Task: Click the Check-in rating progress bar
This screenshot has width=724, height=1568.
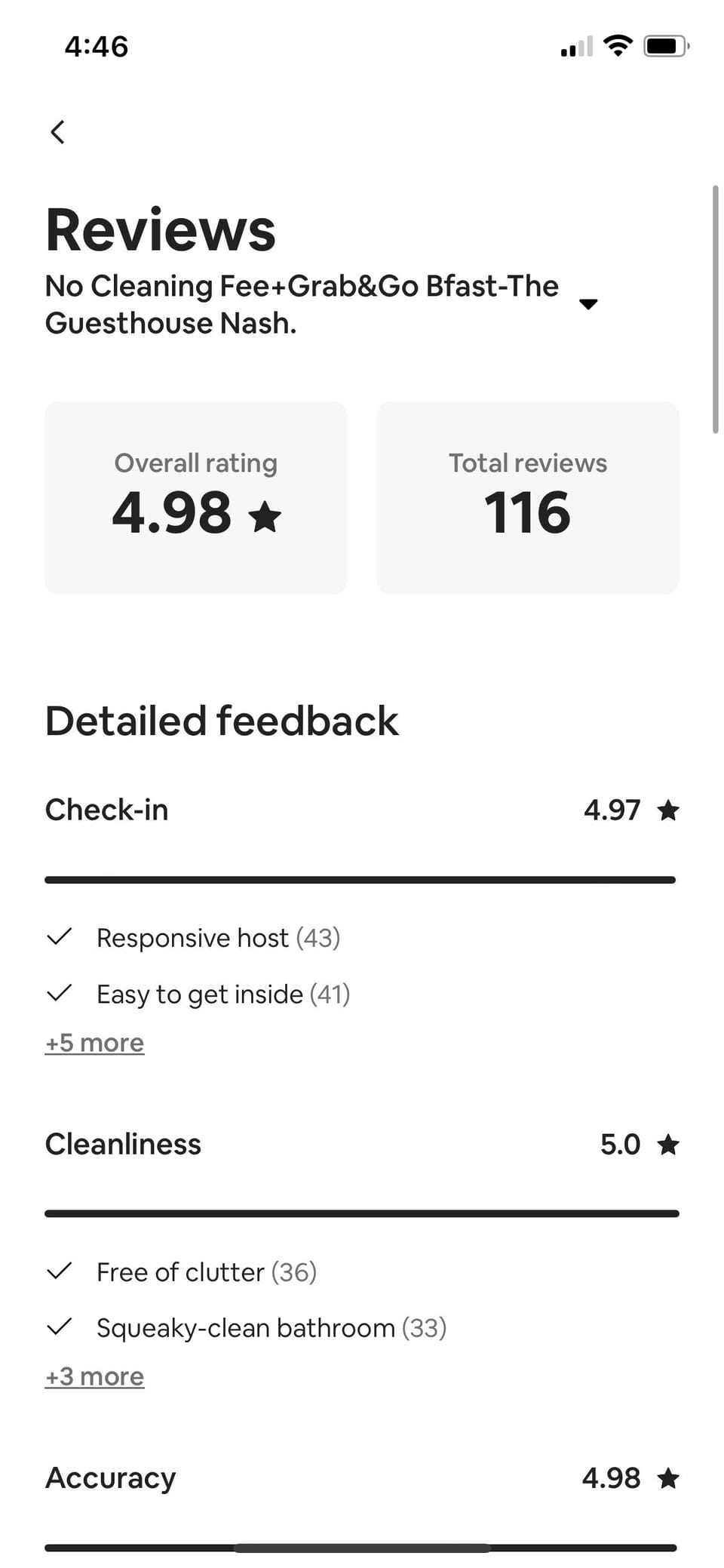Action: (x=360, y=880)
